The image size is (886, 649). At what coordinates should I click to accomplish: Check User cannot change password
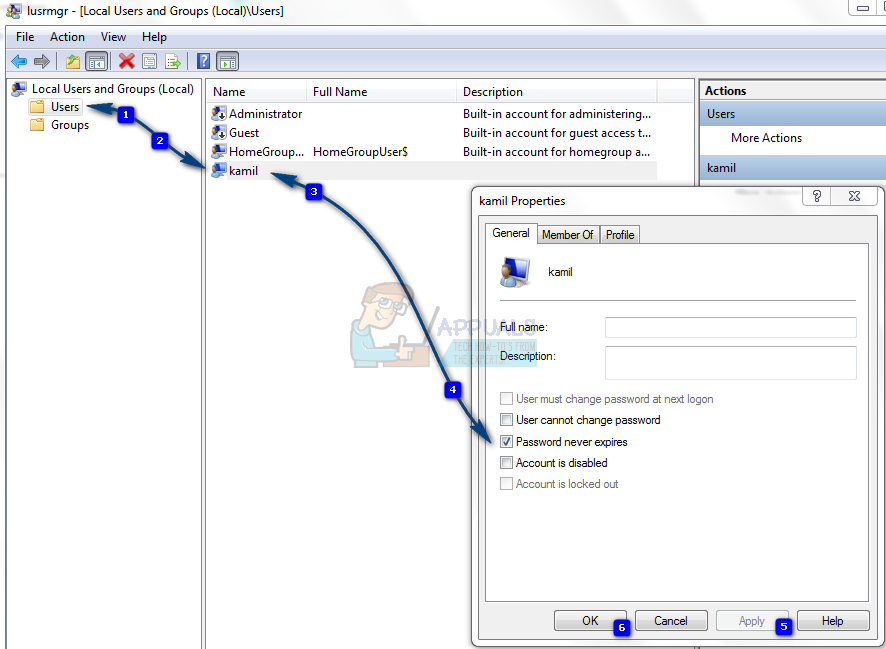tap(506, 420)
